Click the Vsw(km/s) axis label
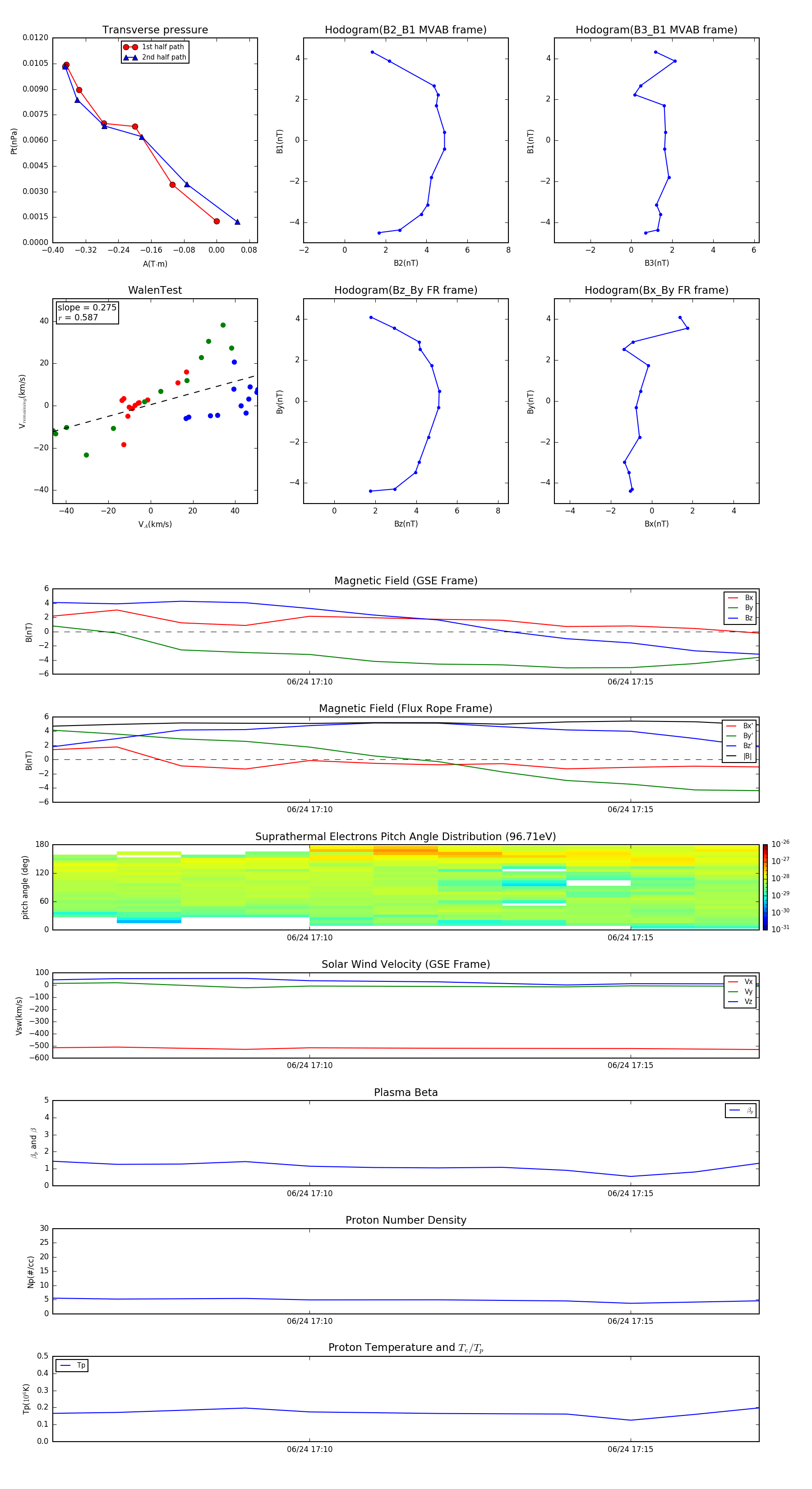This screenshot has width=812, height=1489. point(19,1016)
